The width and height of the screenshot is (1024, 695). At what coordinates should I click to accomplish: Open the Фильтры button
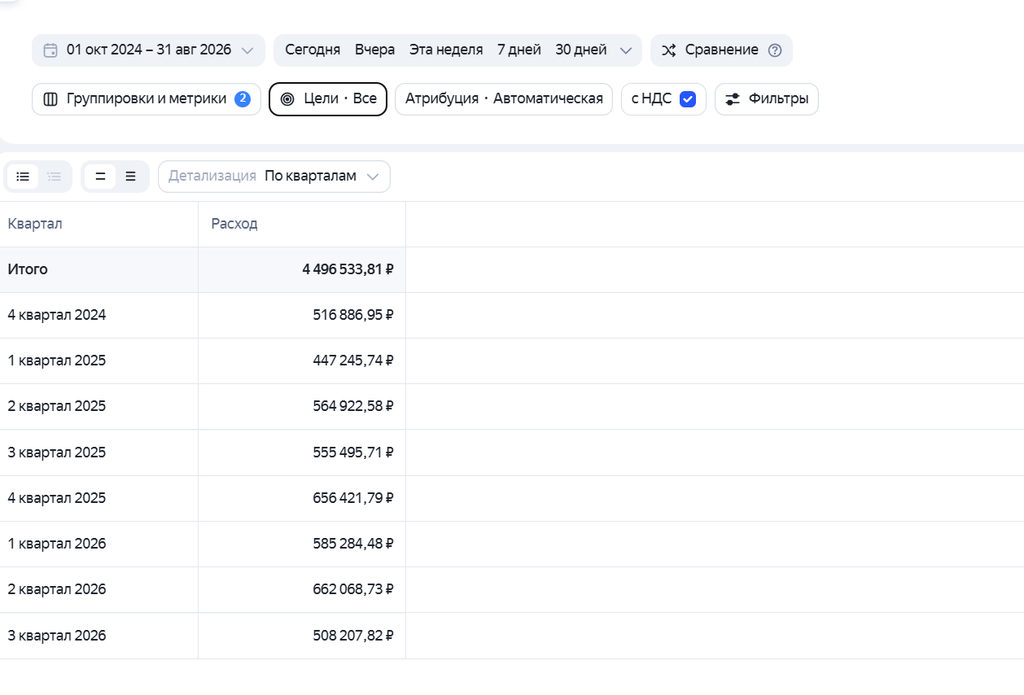767,99
